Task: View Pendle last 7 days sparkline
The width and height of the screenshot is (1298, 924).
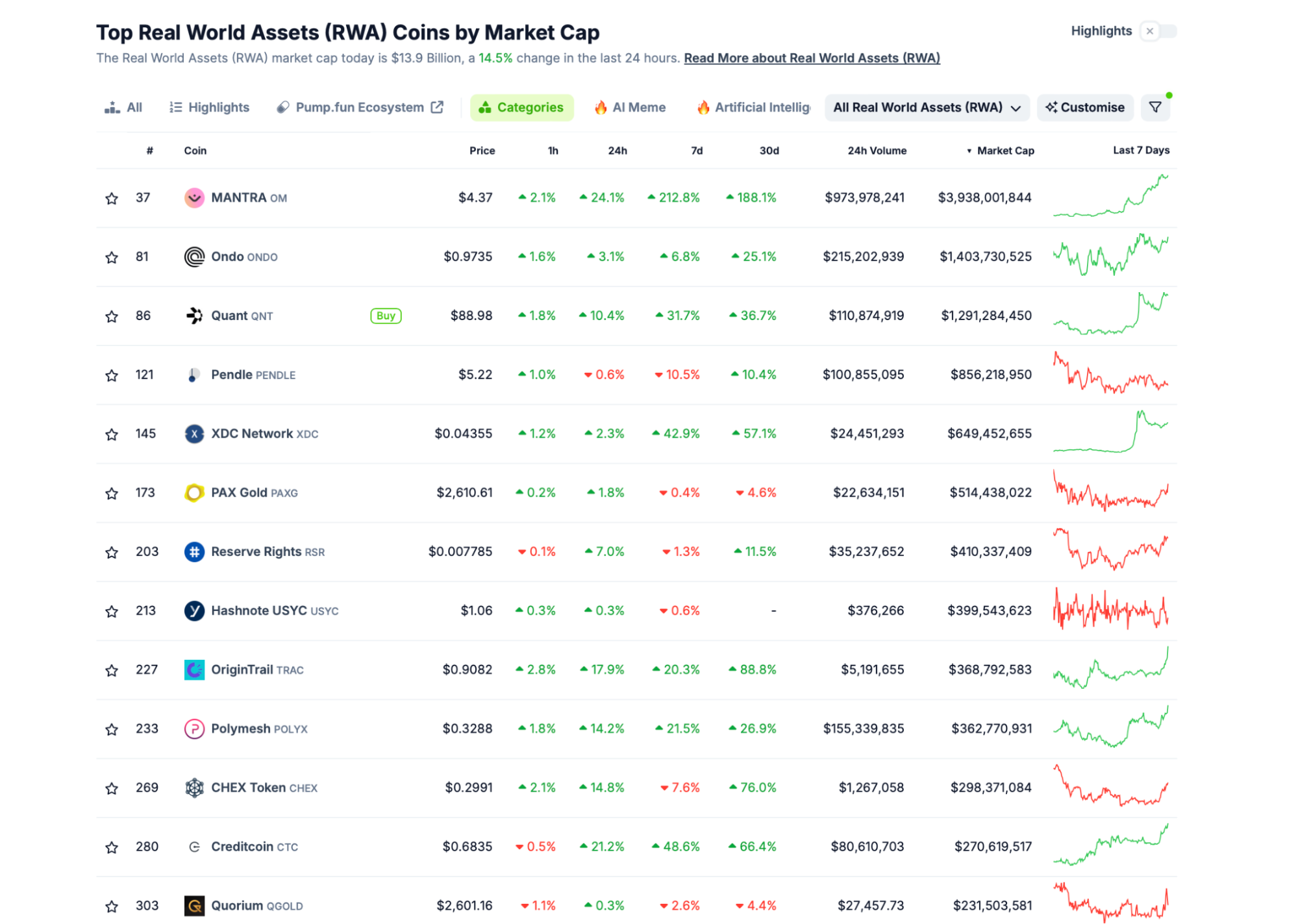Action: (1110, 373)
